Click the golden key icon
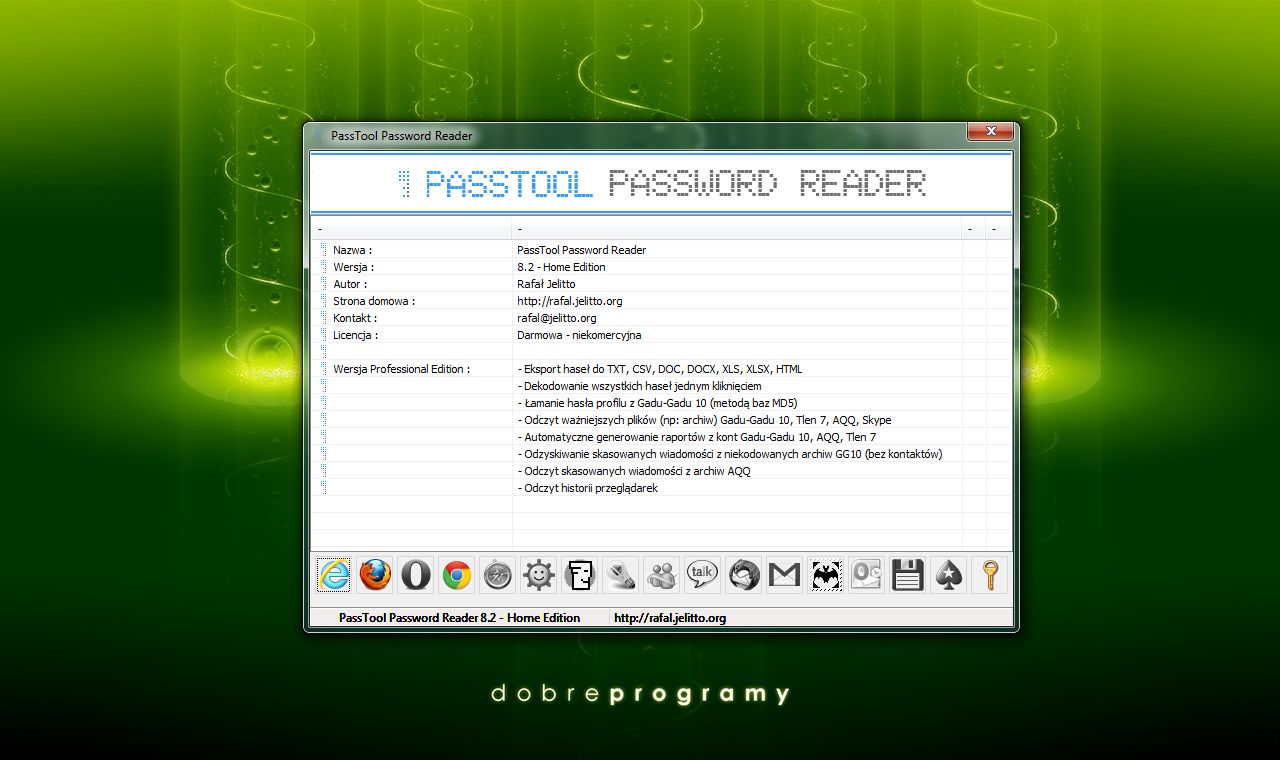 pyautogui.click(x=990, y=575)
